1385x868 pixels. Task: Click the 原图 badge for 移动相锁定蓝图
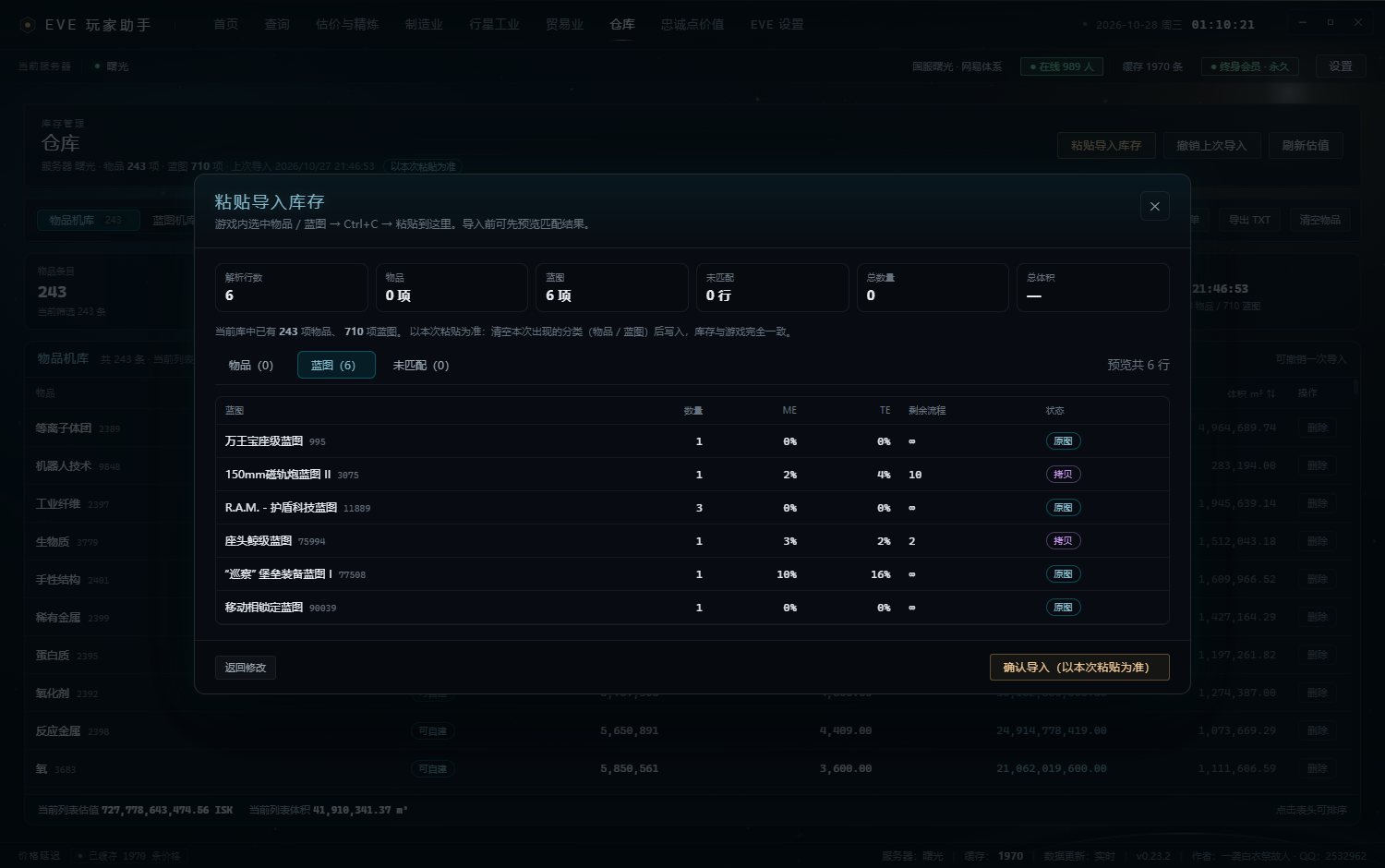1063,608
